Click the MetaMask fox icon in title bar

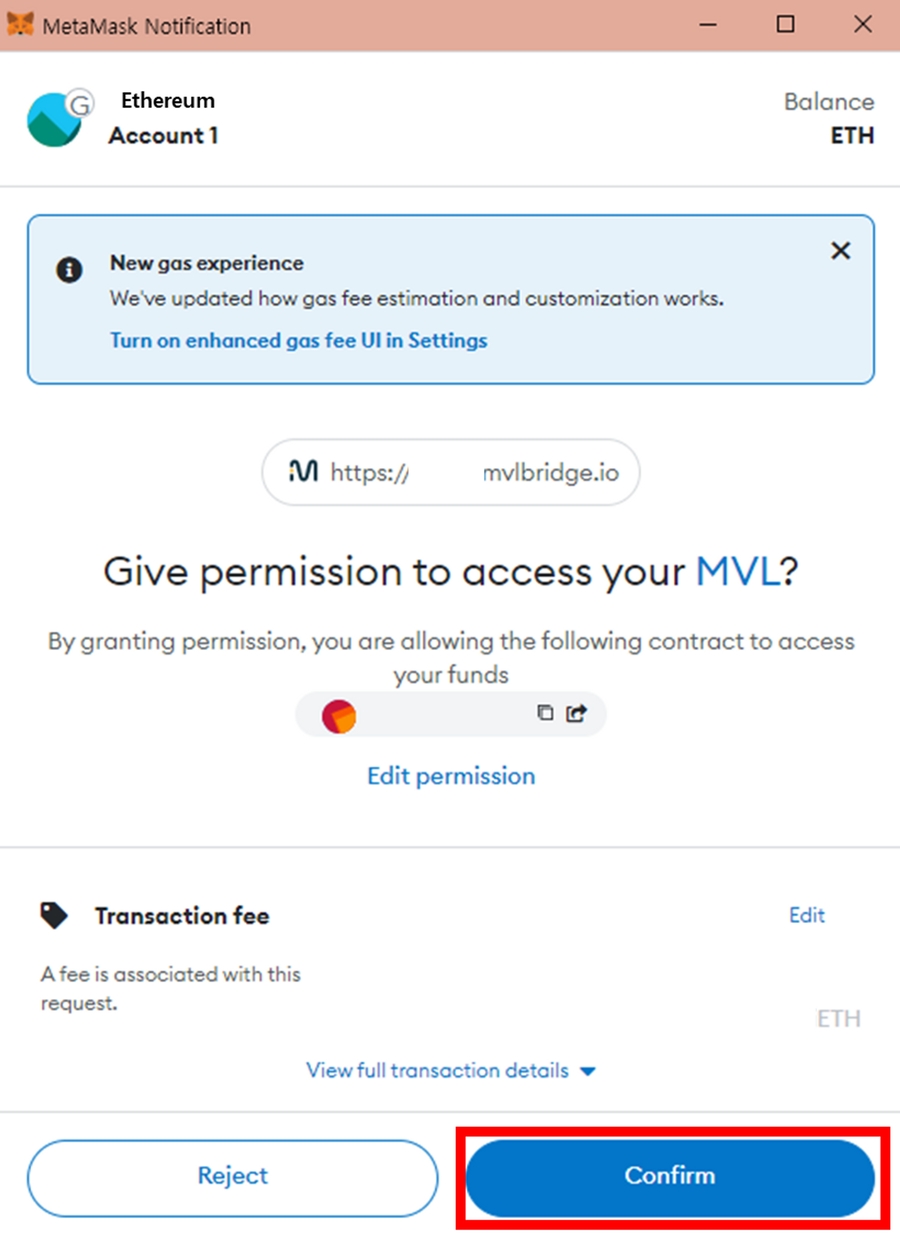[x=20, y=25]
